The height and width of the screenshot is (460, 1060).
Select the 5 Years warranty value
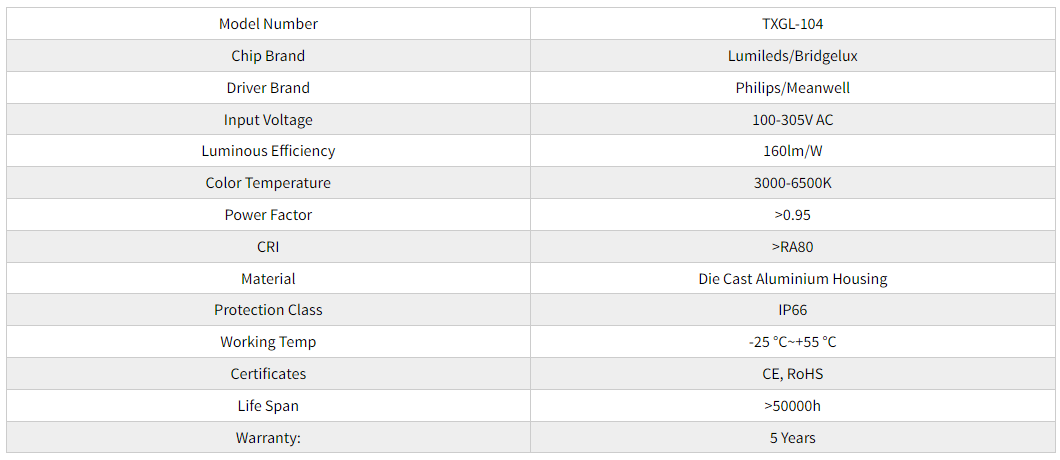click(x=792, y=438)
